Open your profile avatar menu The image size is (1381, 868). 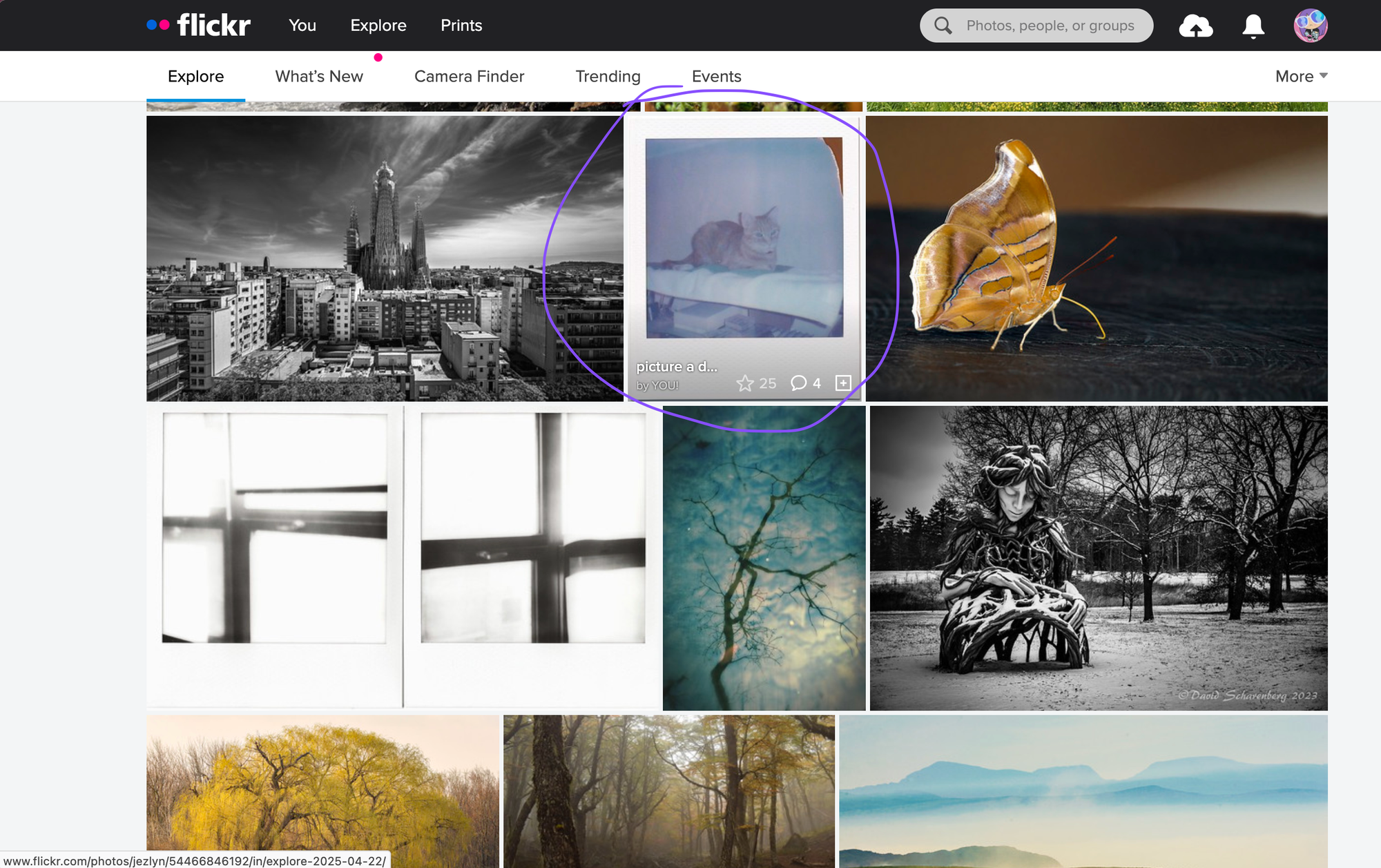click(x=1311, y=25)
